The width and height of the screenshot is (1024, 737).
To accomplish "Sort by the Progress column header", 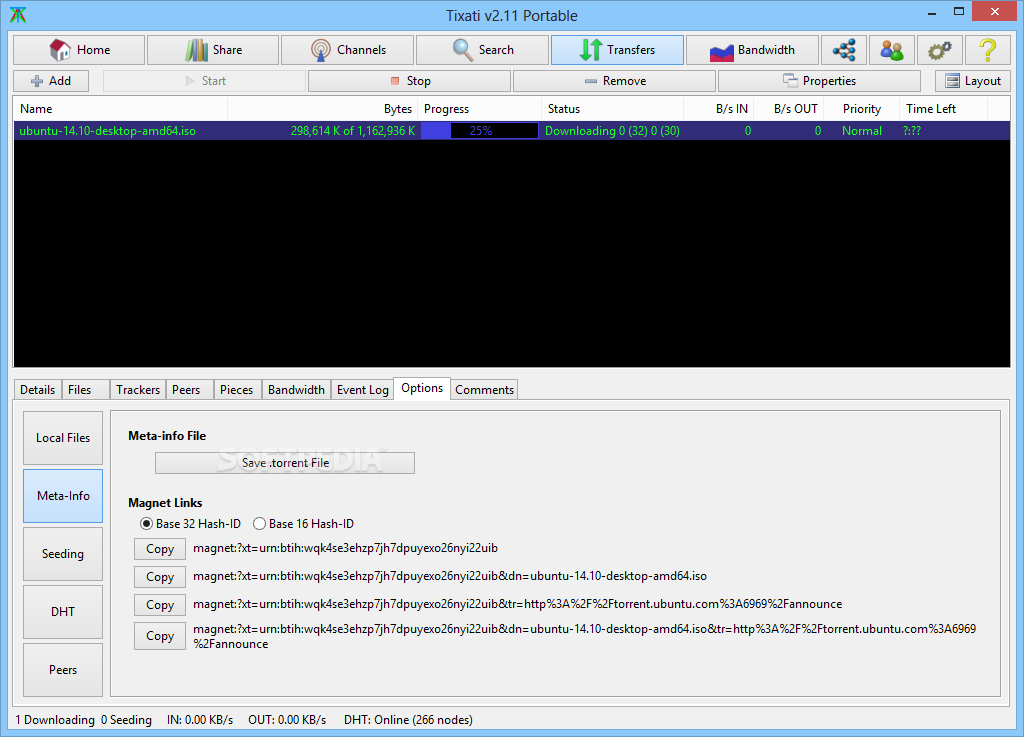I will [479, 109].
